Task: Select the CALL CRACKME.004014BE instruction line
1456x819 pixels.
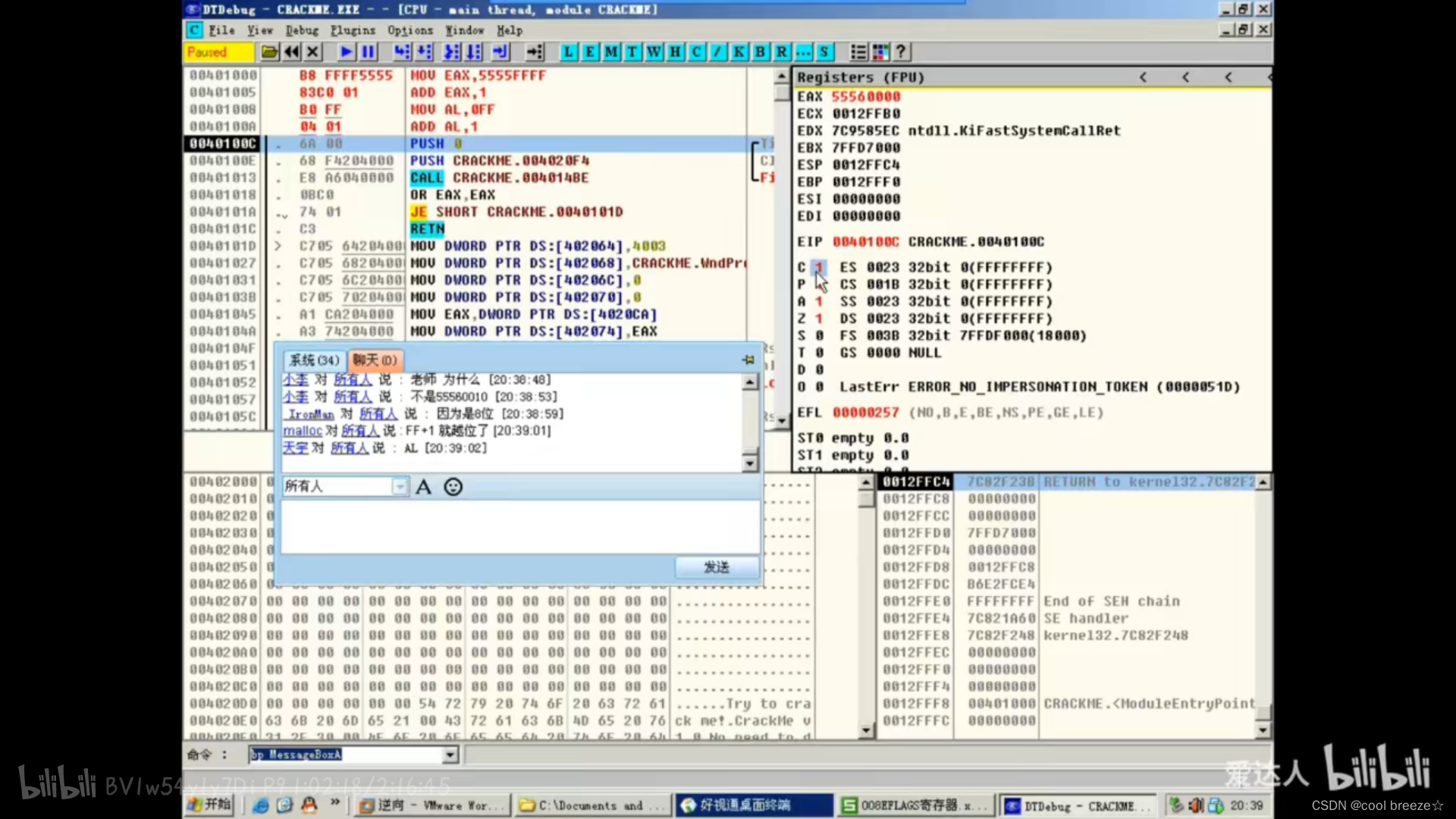Action: [x=500, y=177]
